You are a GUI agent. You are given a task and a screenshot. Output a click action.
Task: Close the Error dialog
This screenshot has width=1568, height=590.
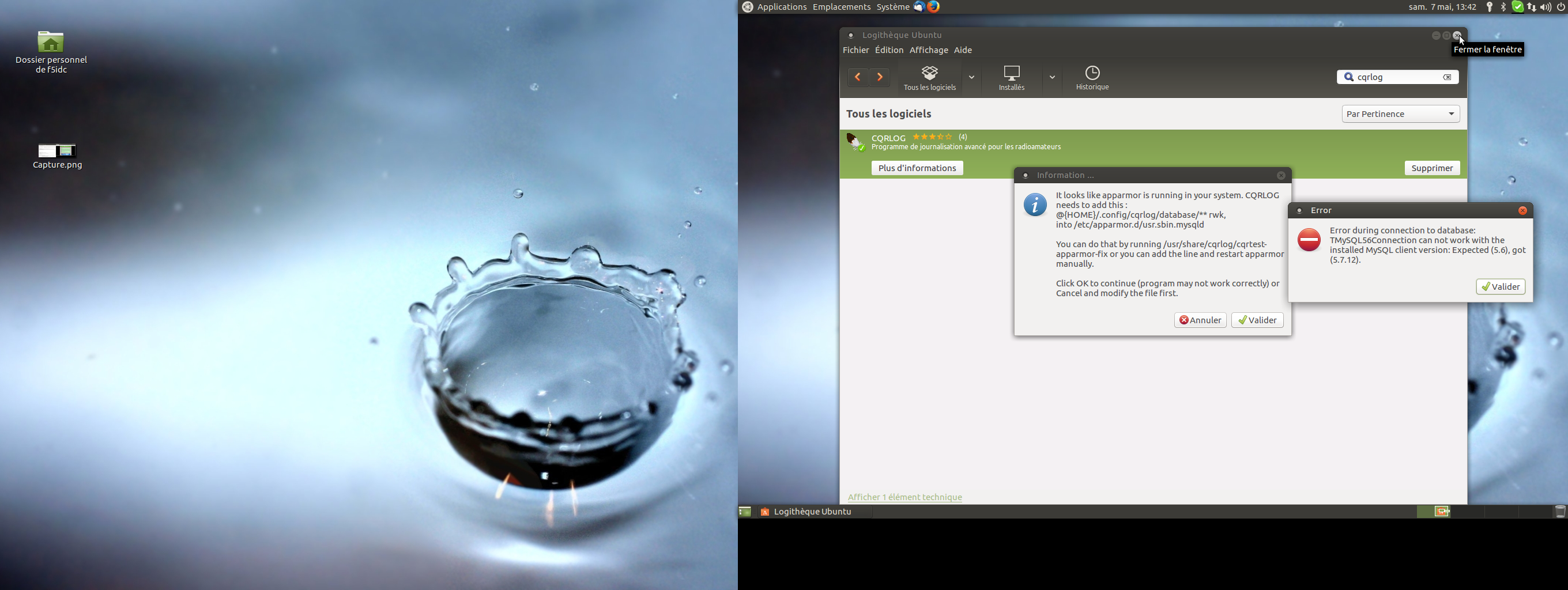tap(1522, 210)
